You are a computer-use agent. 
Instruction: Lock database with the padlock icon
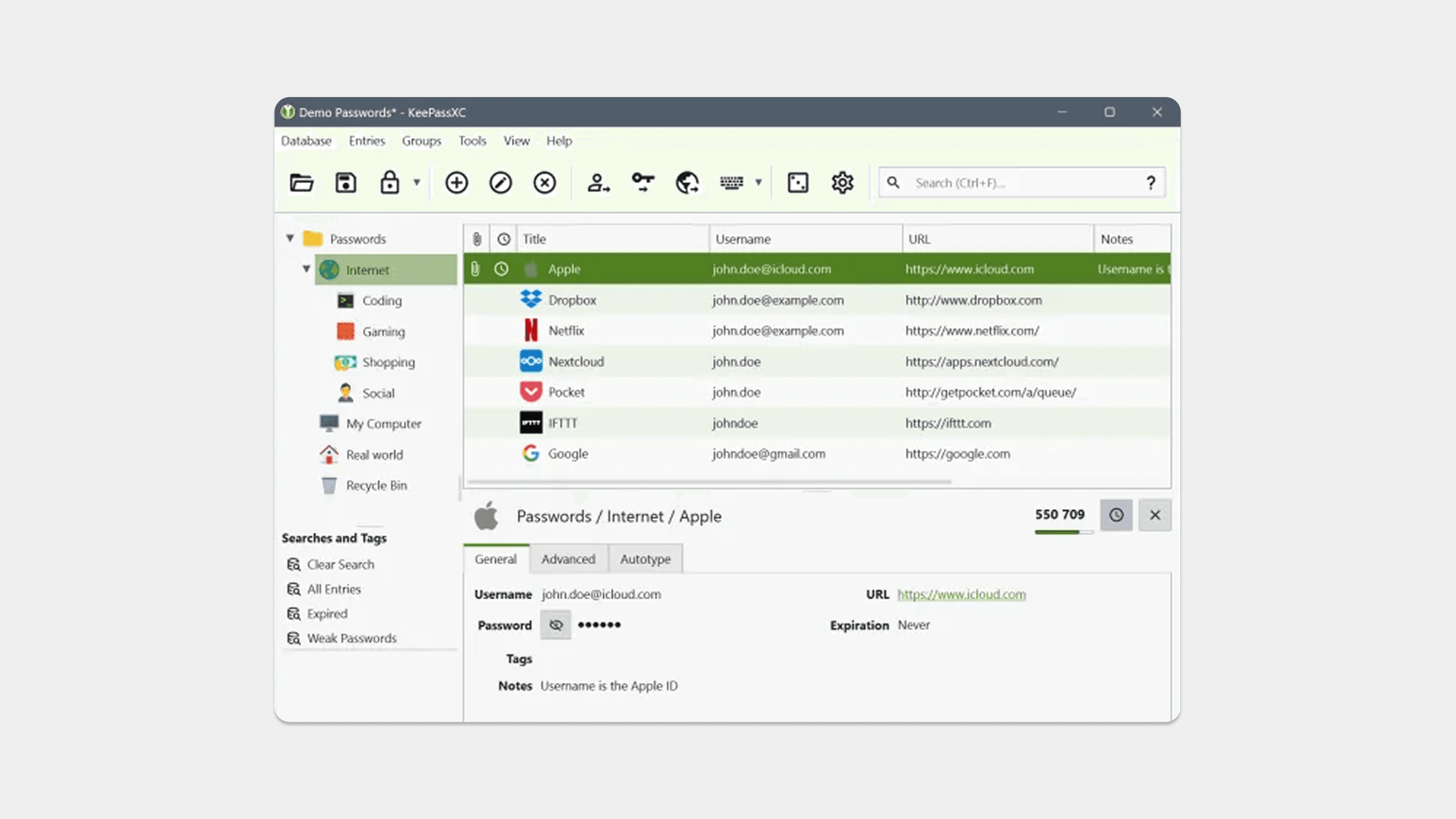coord(389,182)
